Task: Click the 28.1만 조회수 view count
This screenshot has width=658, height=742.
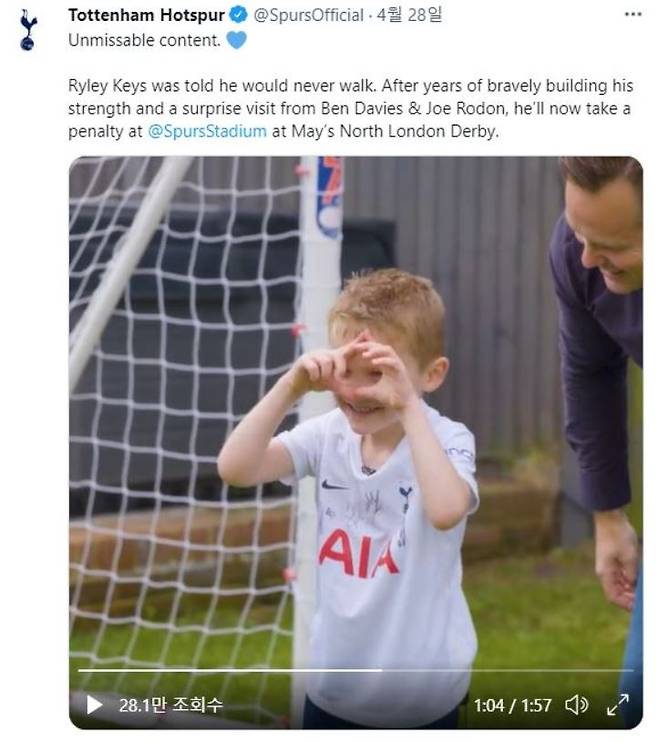Action: pos(170,705)
